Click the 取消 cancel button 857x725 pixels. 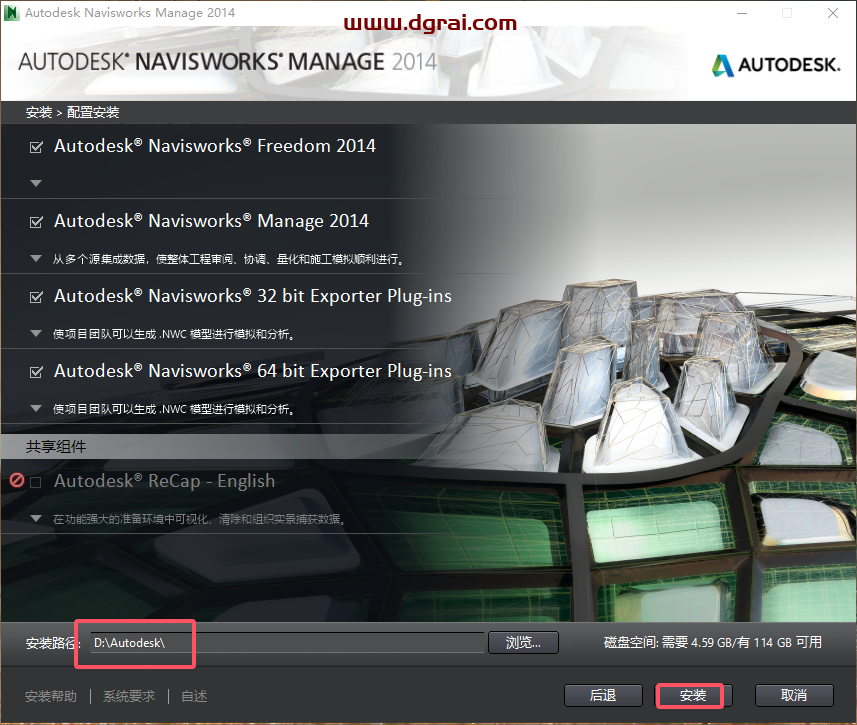click(x=794, y=695)
